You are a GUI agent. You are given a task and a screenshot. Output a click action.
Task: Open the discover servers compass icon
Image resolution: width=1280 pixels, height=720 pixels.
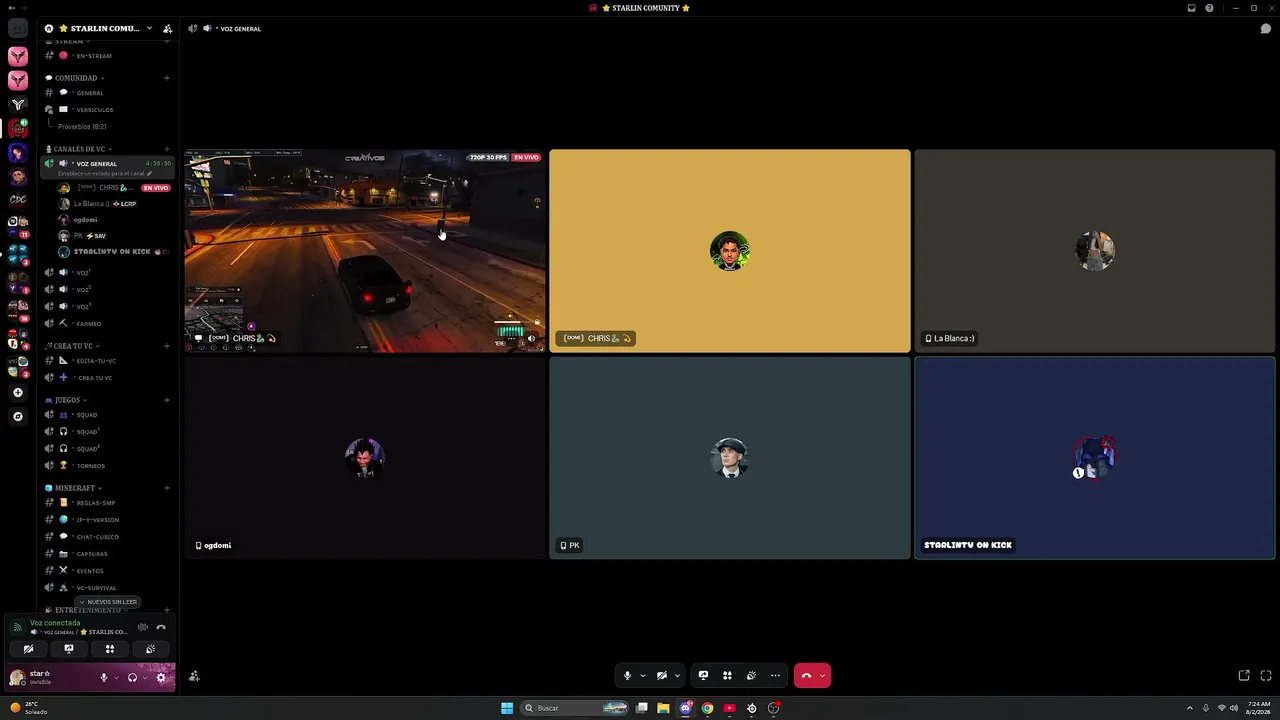[18, 416]
